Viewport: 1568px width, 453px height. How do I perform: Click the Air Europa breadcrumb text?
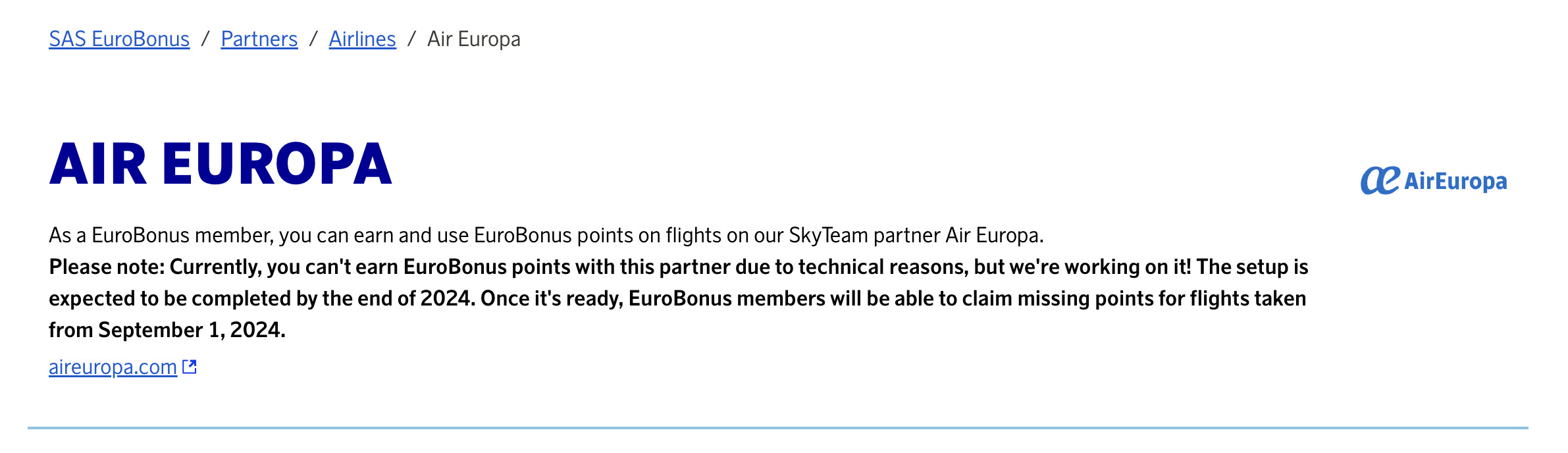(474, 40)
